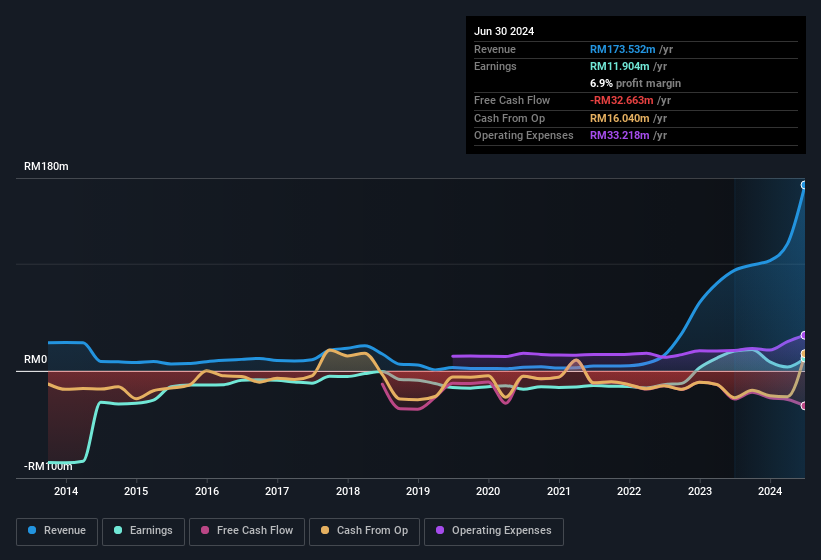Select the Revenue endpoint marker on the chart
This screenshot has width=821, height=560.
click(x=804, y=185)
